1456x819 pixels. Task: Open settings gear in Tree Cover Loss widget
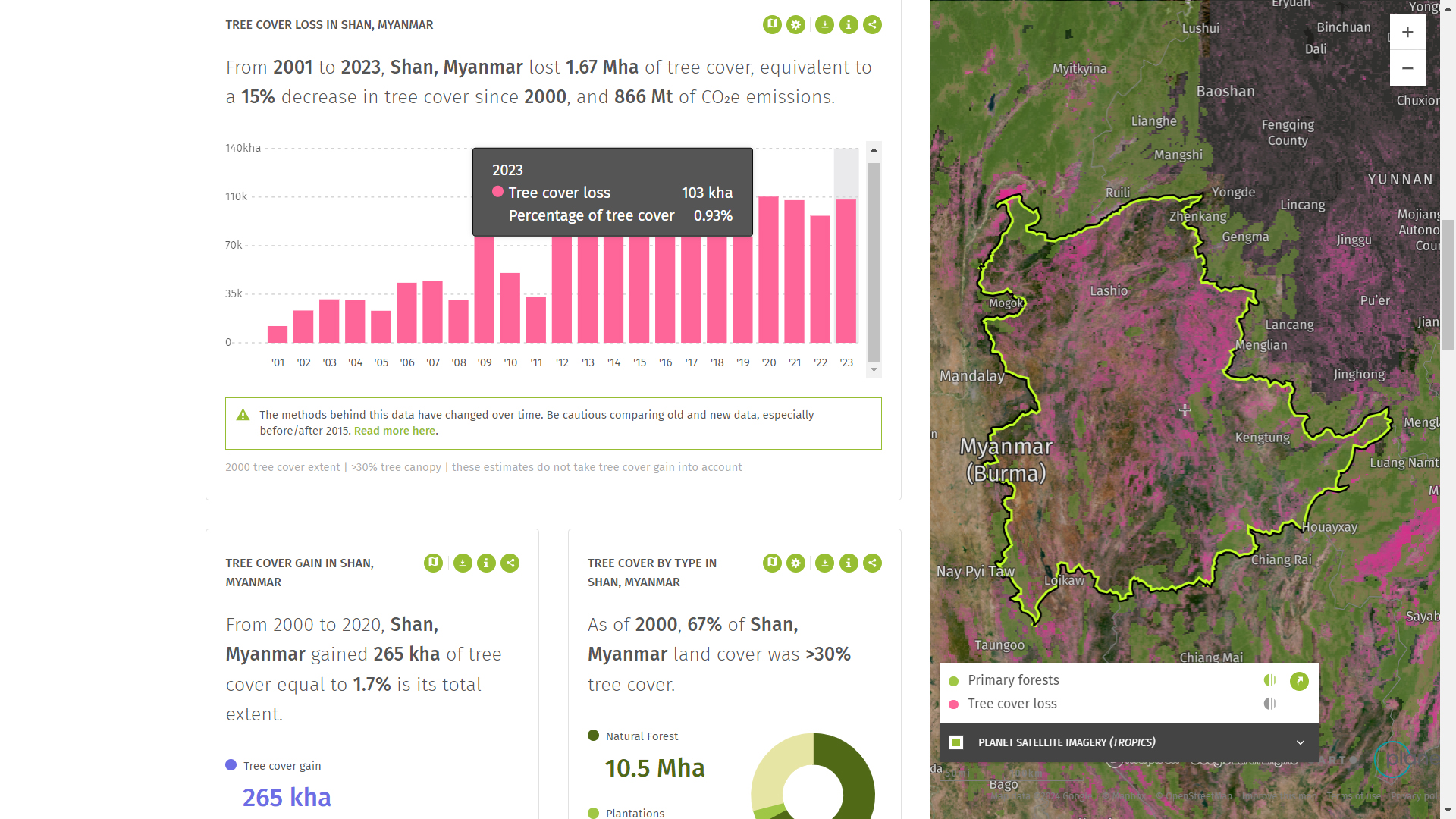[795, 24]
